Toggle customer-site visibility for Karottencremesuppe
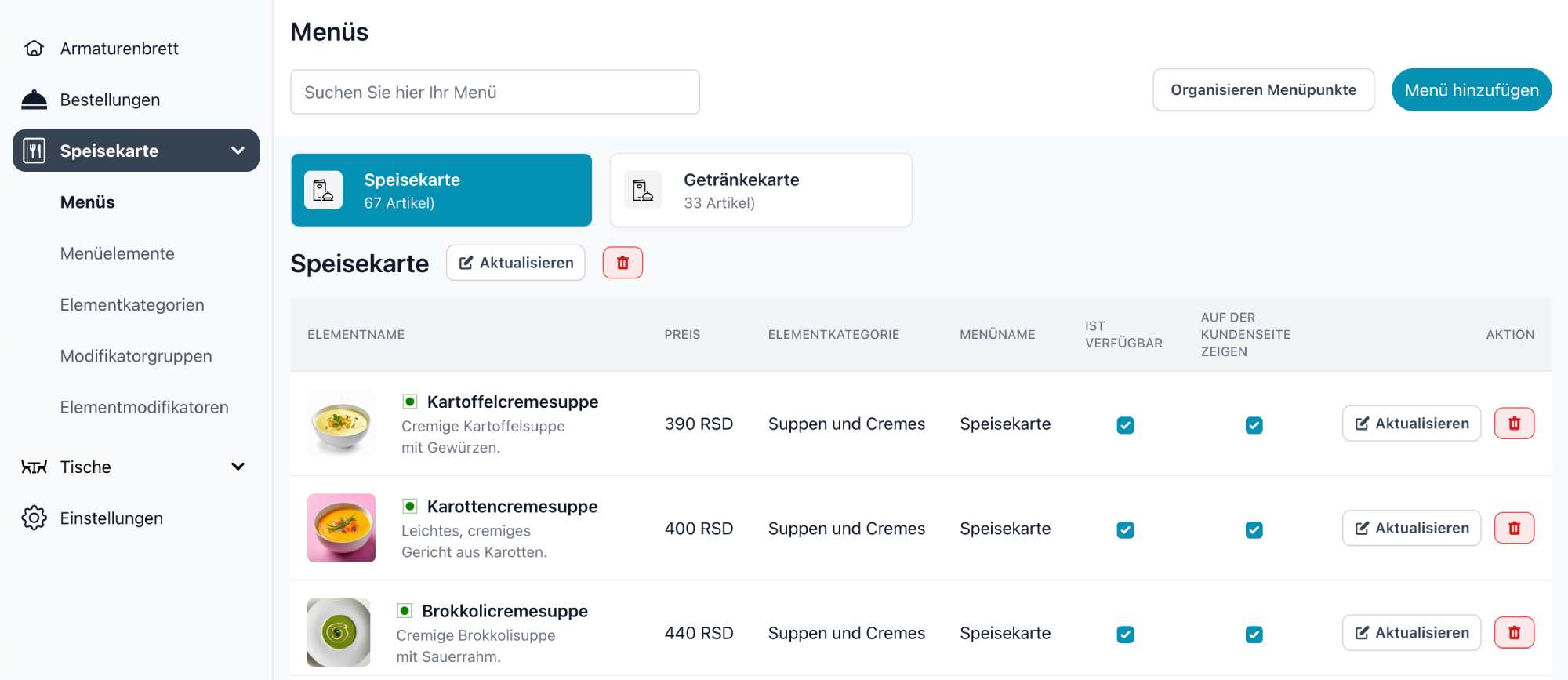Screen dimensions: 1568x680 coord(1254,530)
